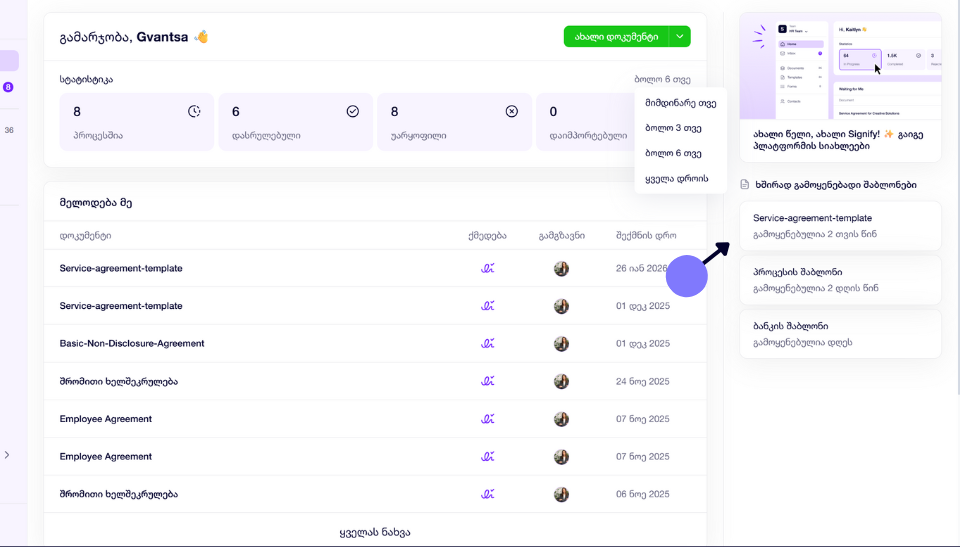
Task: Select 'მიმდინარე თვე' from the period menu
Action: point(680,103)
